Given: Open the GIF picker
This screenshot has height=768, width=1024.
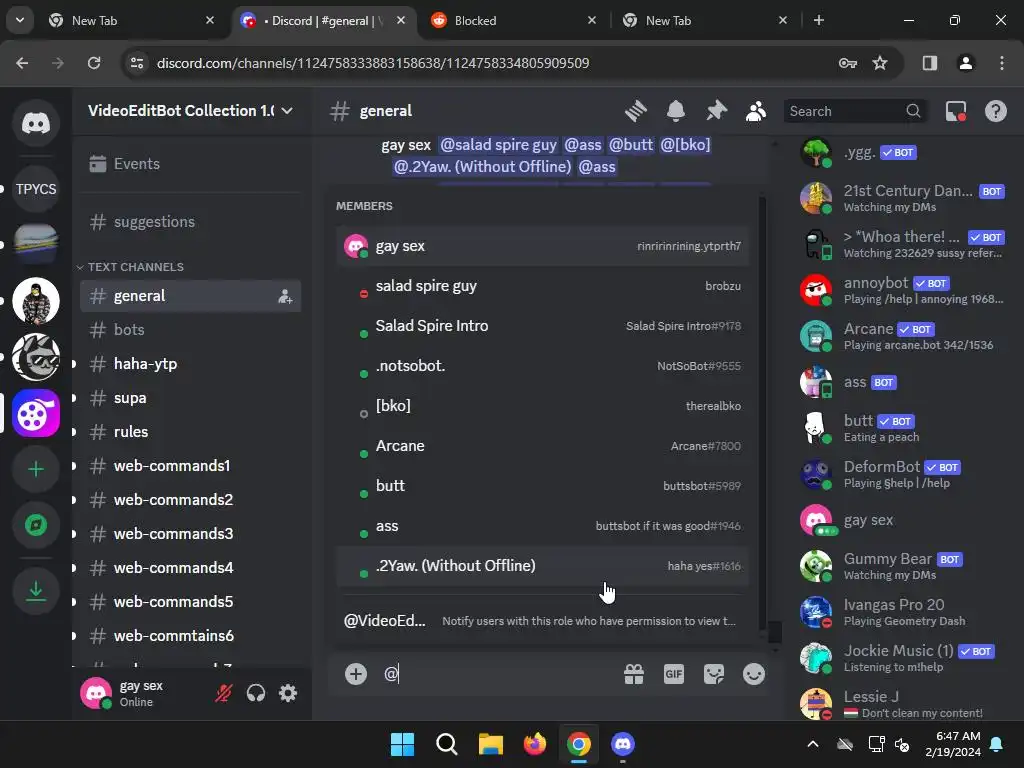Looking at the screenshot, I should point(674,674).
